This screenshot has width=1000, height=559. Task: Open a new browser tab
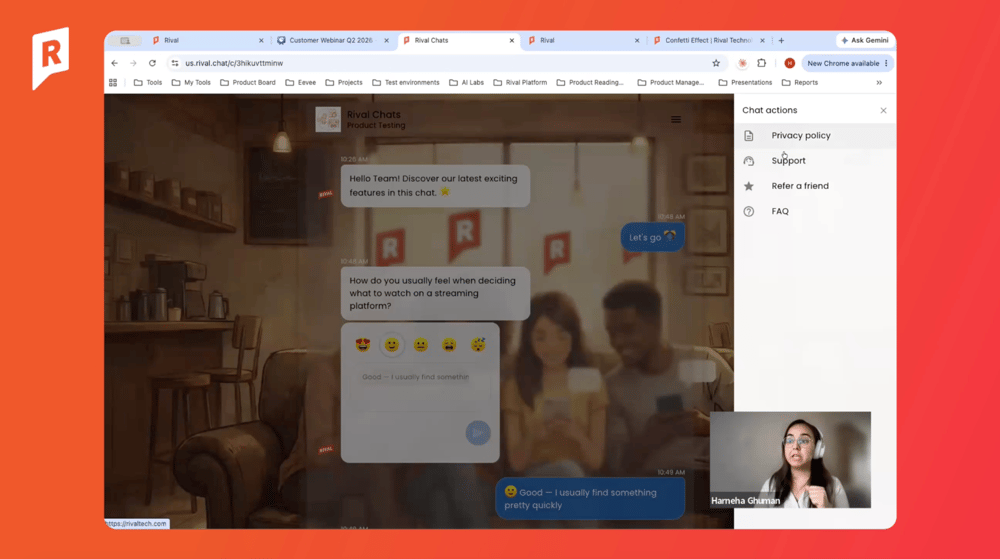[x=781, y=40]
